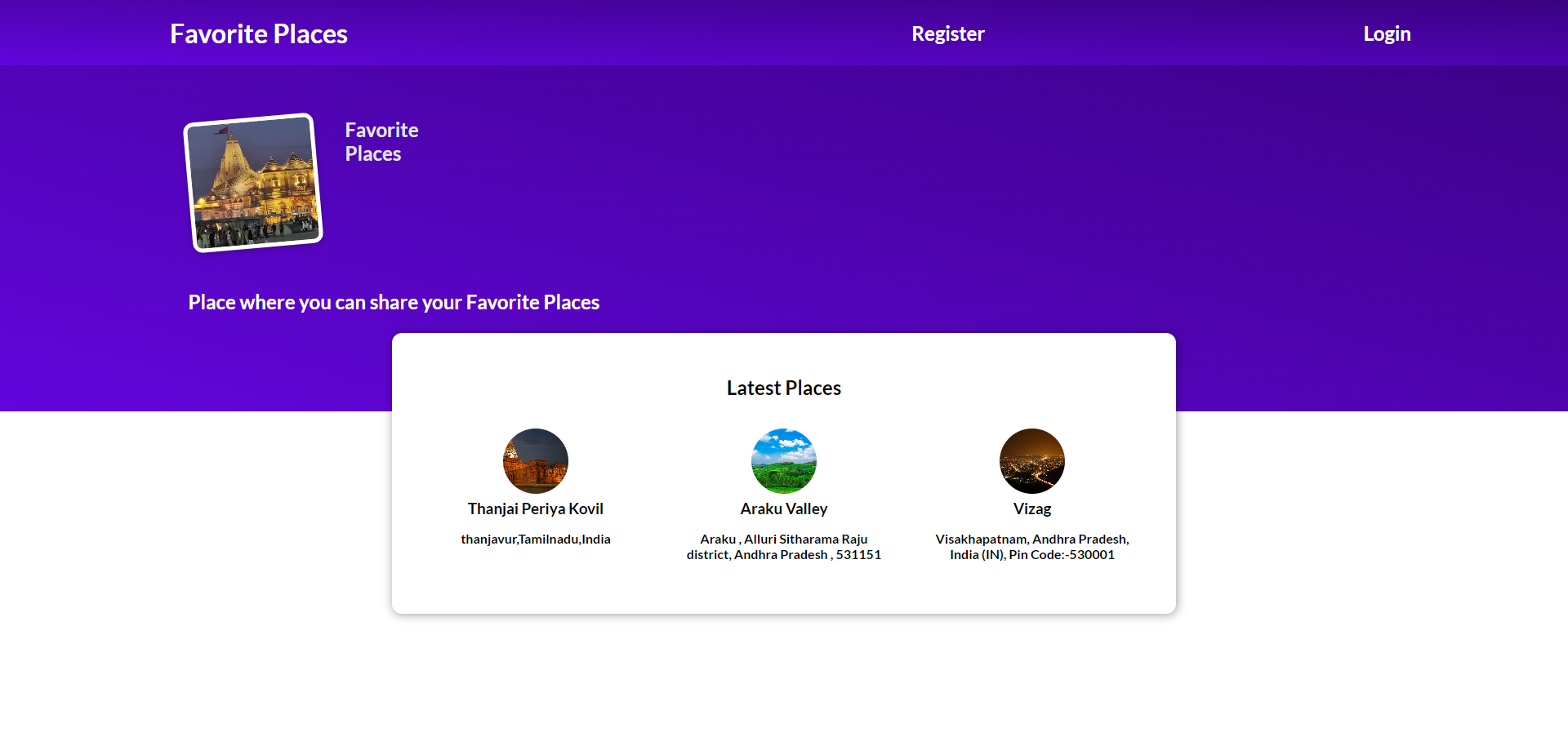1568x755 pixels.
Task: Click the Favorite Places brand in navbar
Action: 258,33
